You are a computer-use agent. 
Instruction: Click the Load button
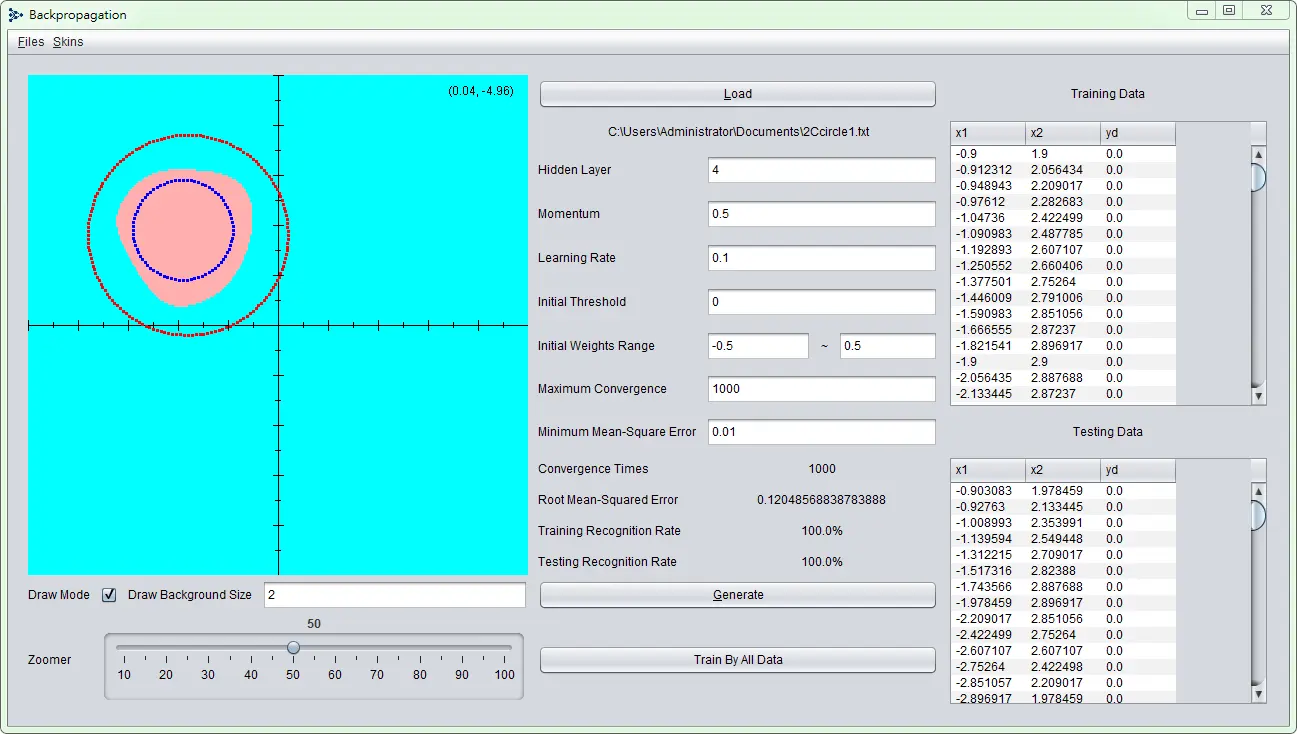[738, 94]
